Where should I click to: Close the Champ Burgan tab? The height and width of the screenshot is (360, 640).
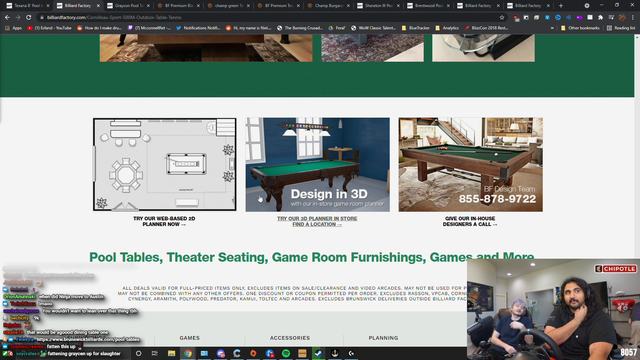click(348, 6)
